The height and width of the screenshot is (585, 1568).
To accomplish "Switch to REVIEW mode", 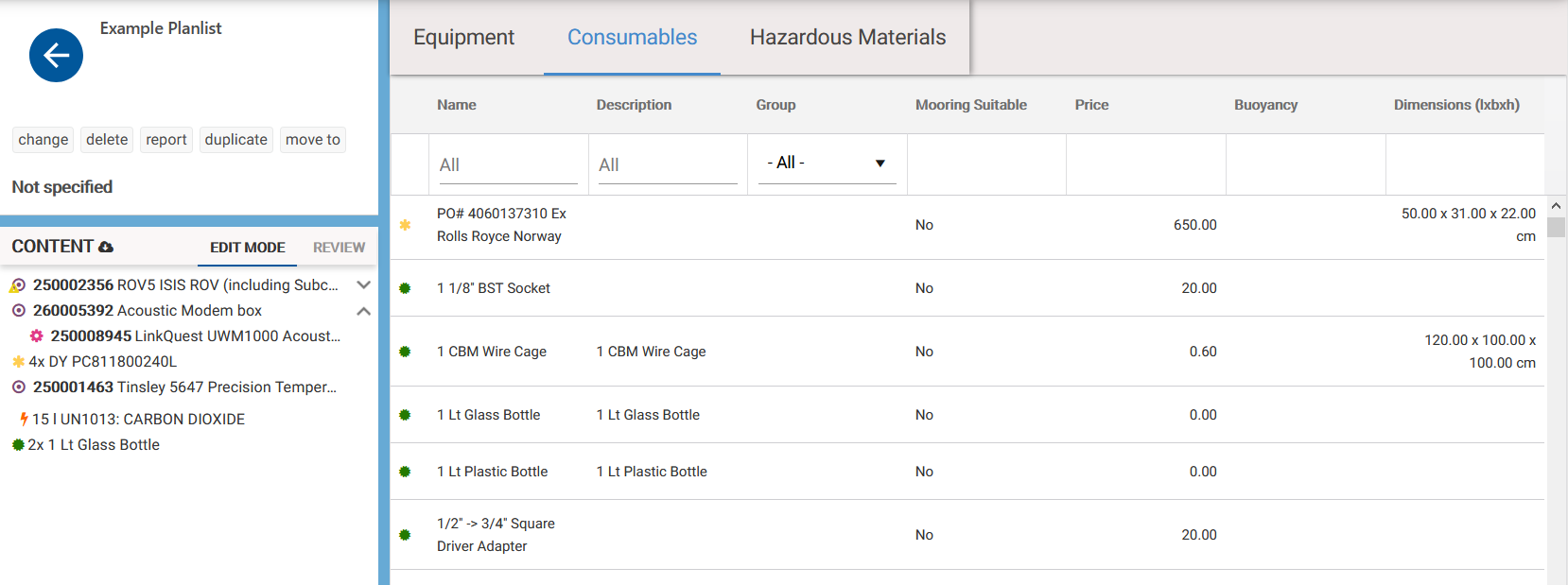I will pos(339,248).
